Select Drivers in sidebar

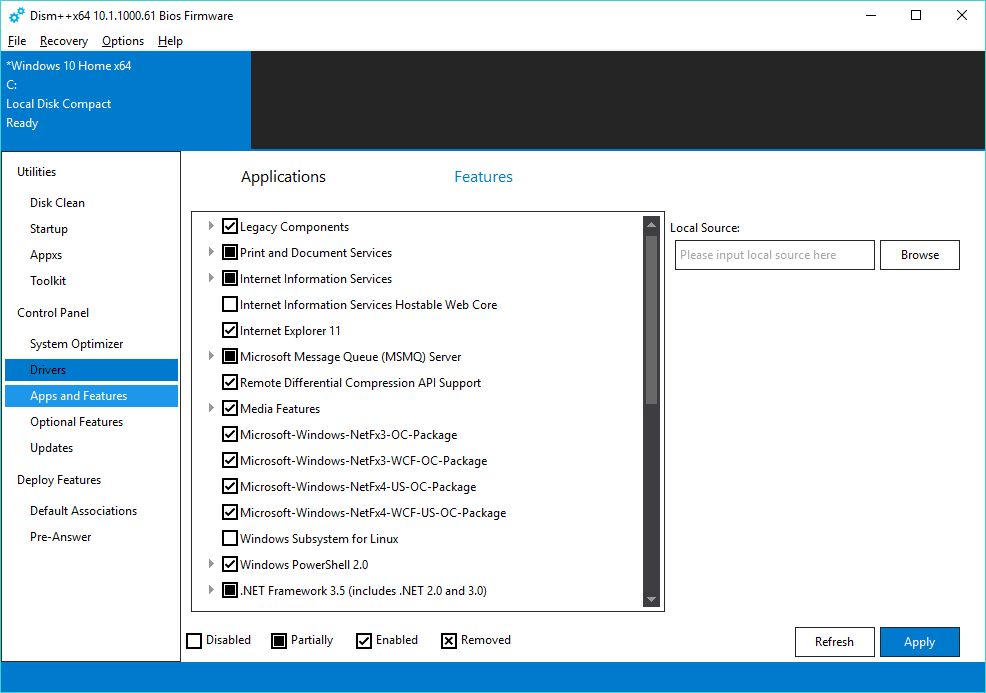click(x=91, y=370)
